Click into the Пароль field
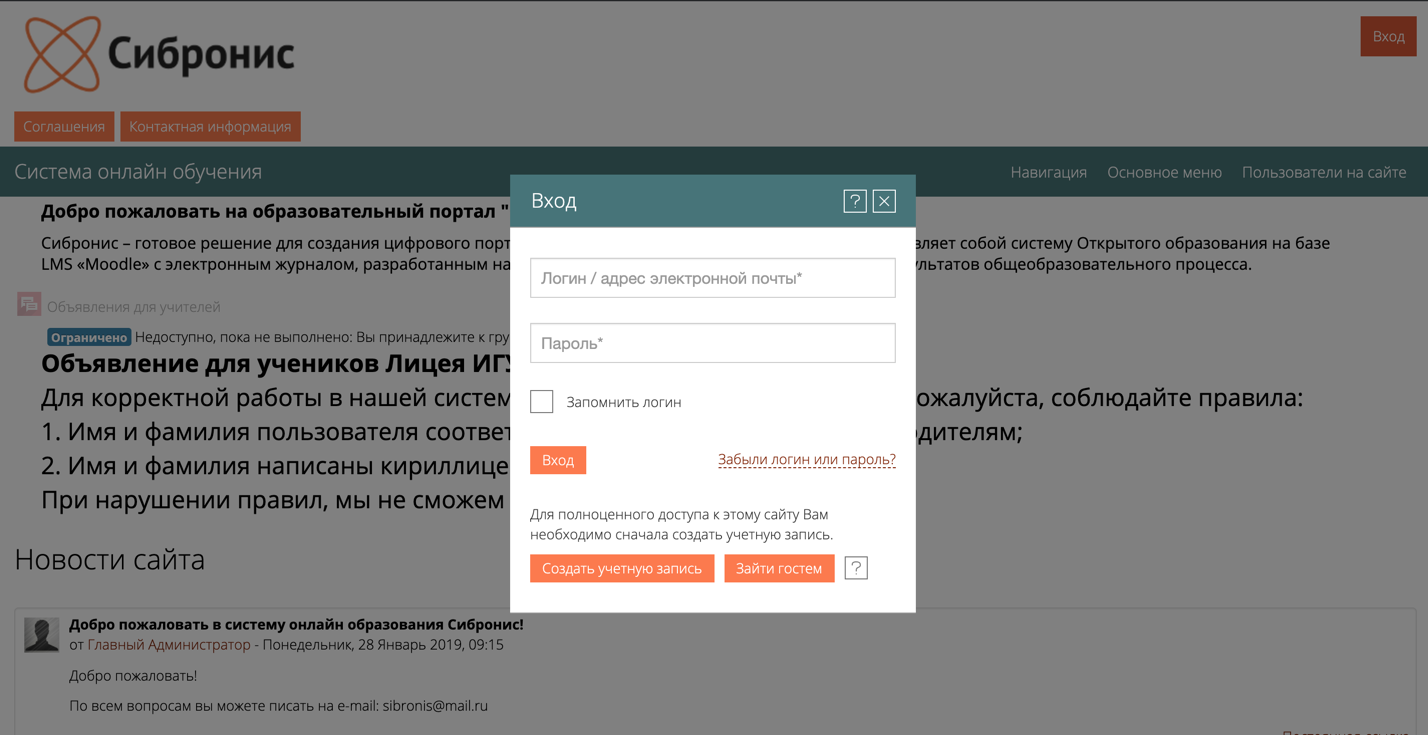 point(712,343)
